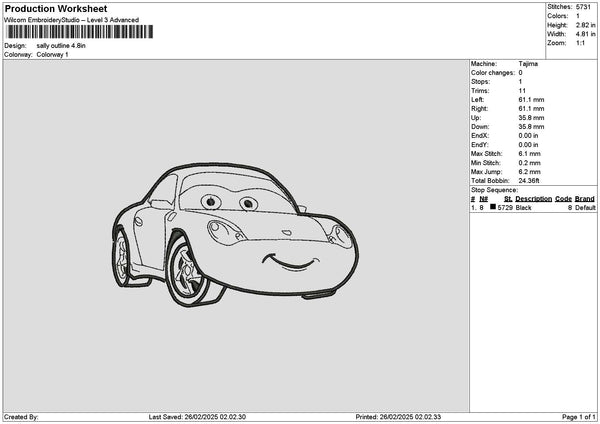
Task: Click the Brand column header
Action: [585, 199]
